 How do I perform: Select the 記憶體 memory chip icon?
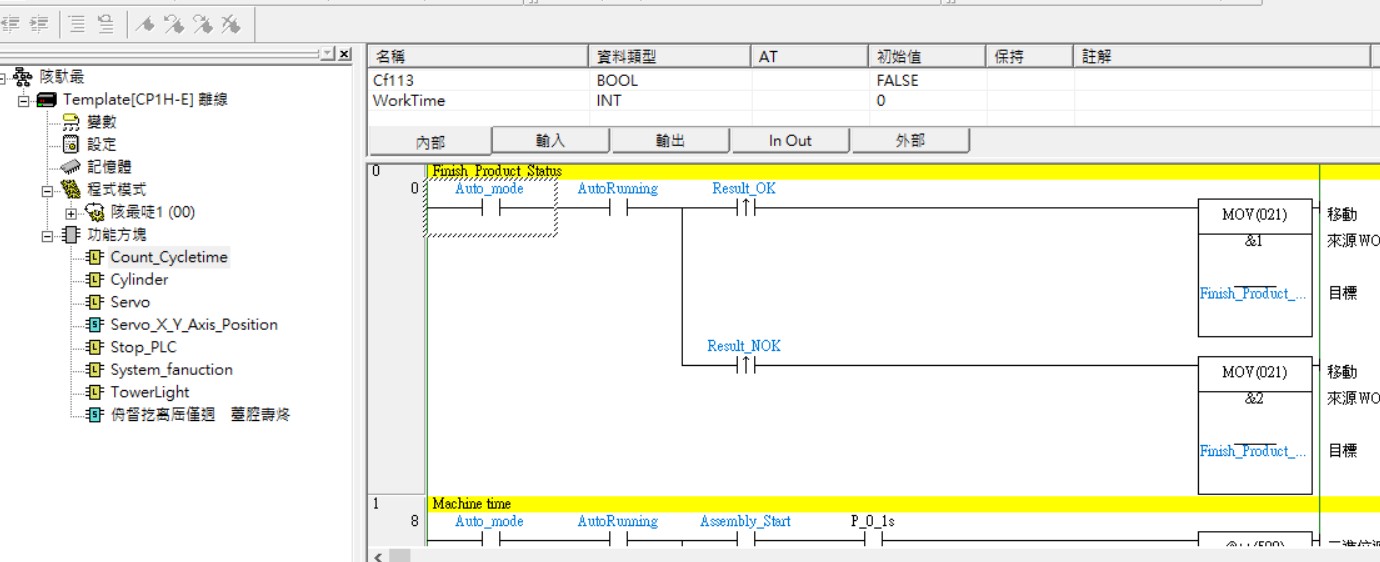70,167
